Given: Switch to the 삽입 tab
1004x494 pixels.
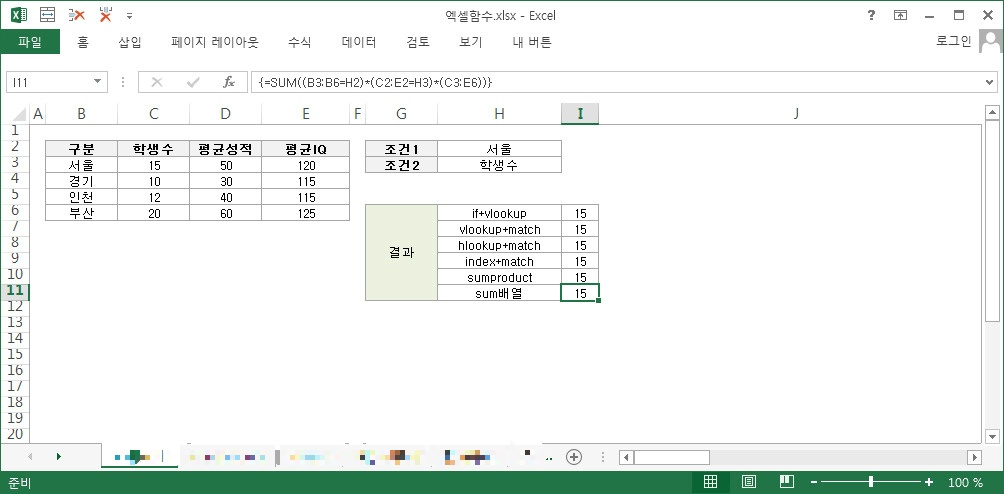Looking at the screenshot, I should [x=130, y=42].
